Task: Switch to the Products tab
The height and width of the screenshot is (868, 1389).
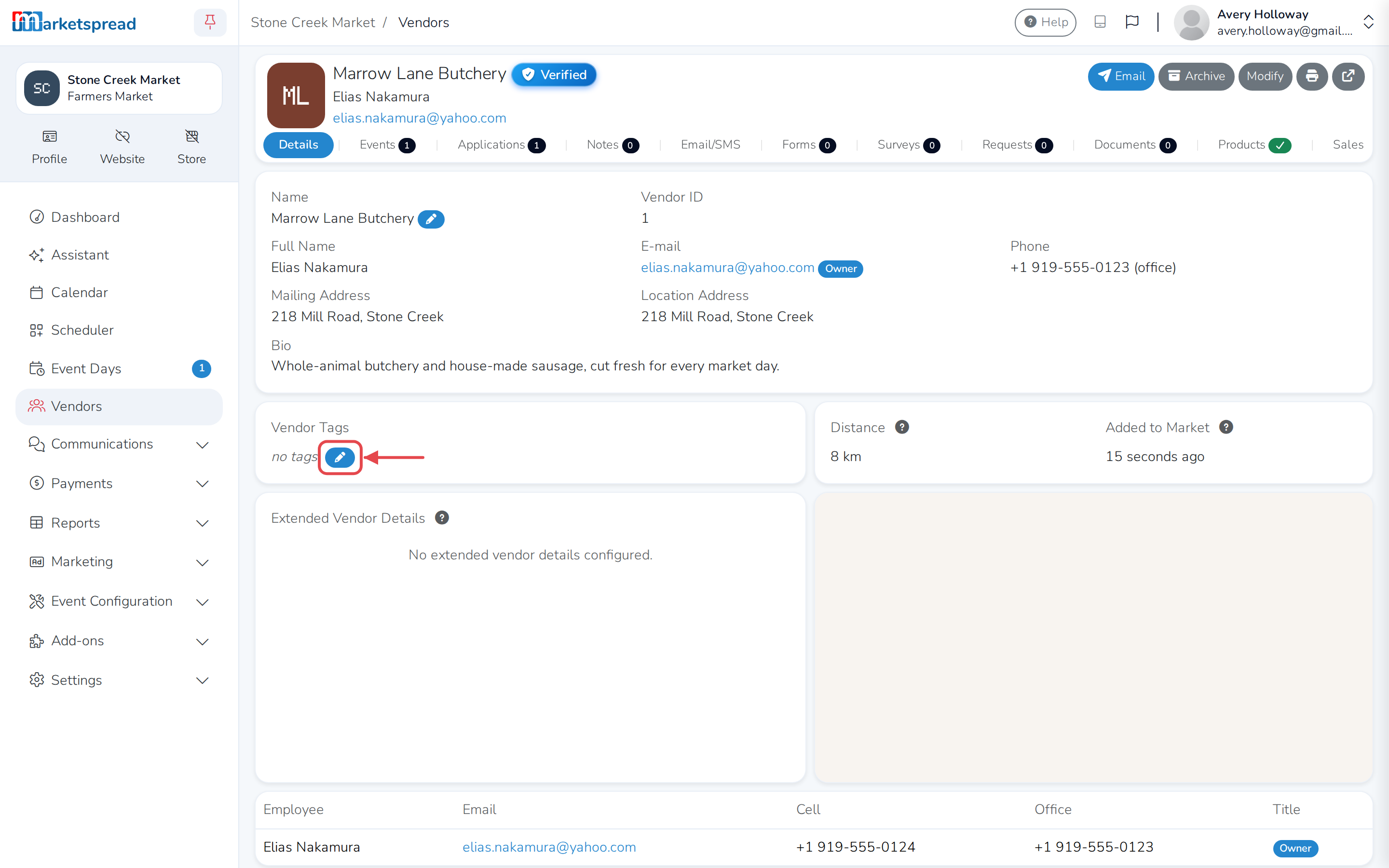Action: click(1254, 145)
